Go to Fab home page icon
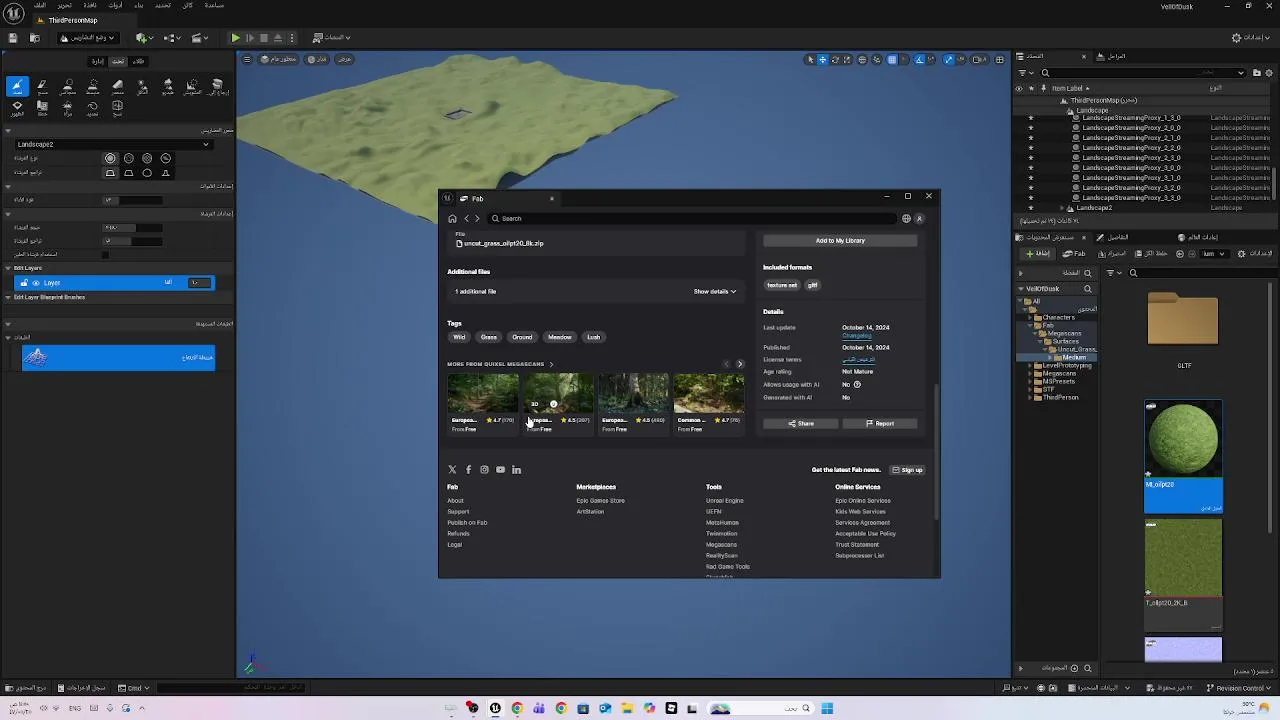This screenshot has height=720, width=1280. click(452, 218)
